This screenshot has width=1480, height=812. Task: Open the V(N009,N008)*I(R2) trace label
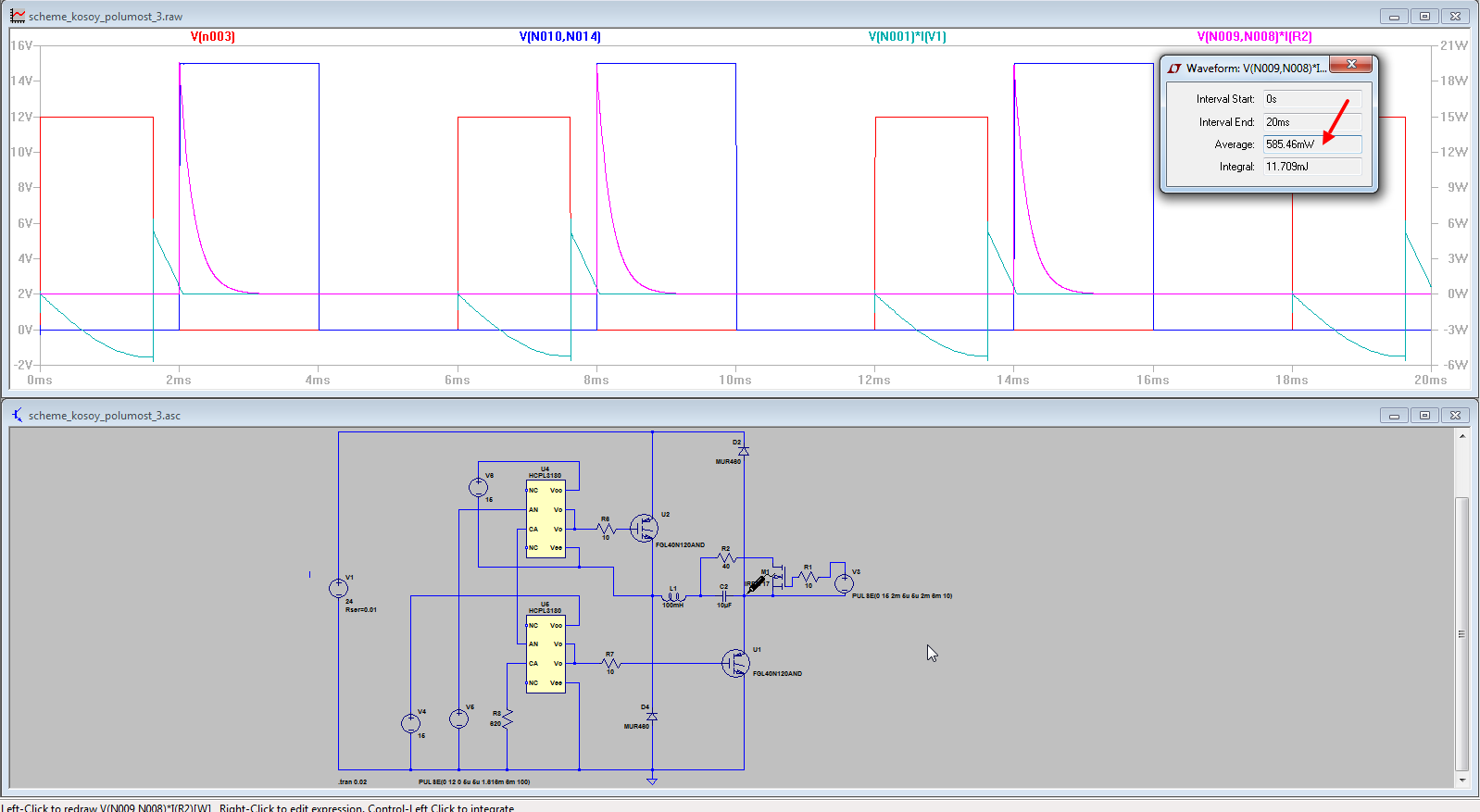point(1254,37)
